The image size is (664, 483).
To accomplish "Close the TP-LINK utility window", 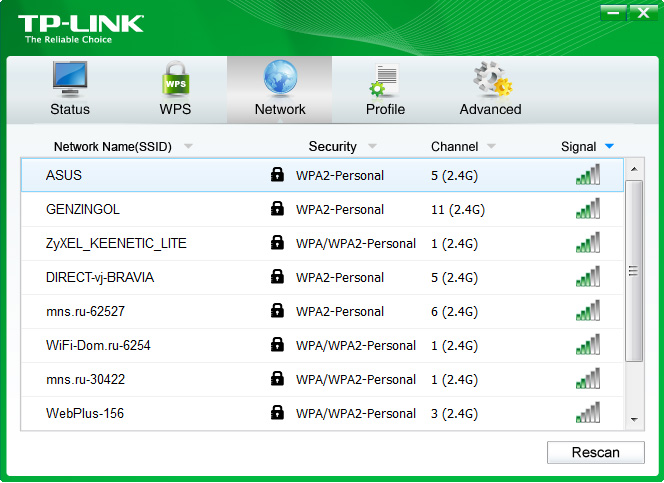I will click(643, 13).
